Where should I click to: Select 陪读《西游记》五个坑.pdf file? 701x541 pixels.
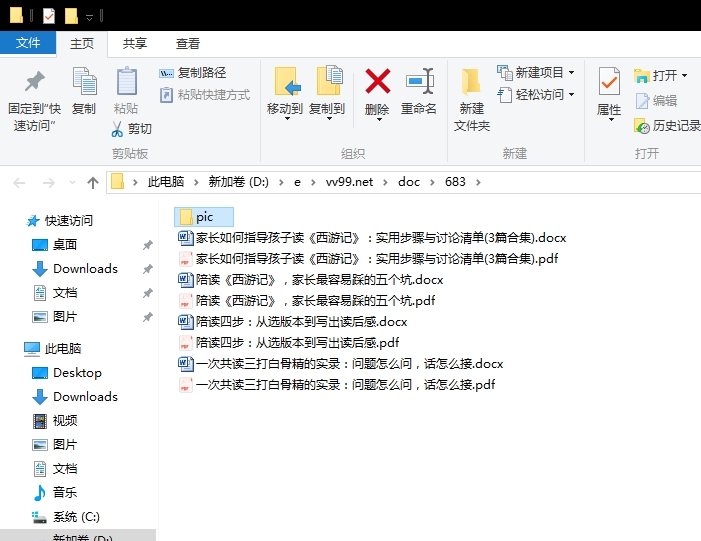pos(307,301)
